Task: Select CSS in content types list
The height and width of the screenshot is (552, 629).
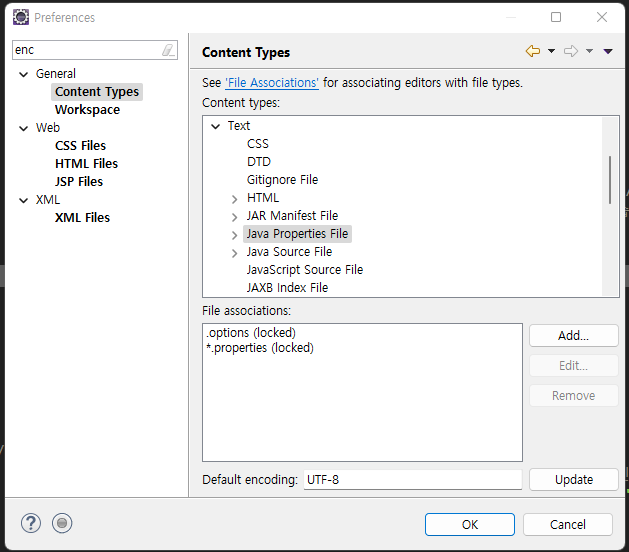Action: [x=258, y=144]
